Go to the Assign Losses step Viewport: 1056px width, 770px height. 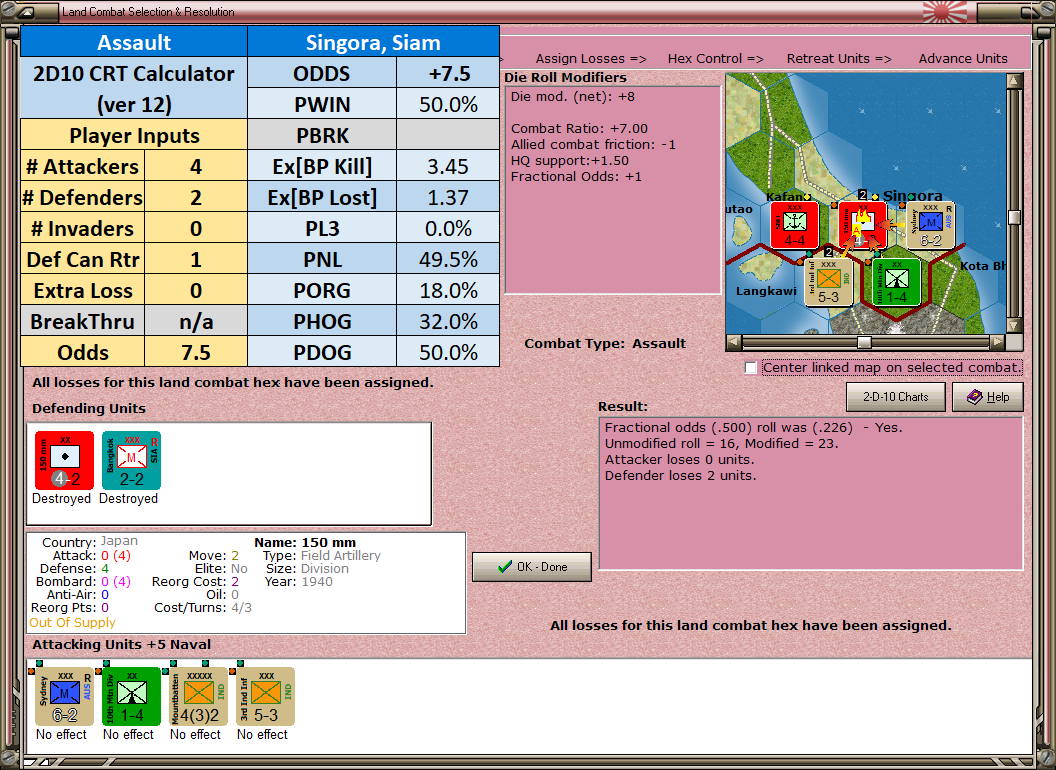pyautogui.click(x=591, y=59)
